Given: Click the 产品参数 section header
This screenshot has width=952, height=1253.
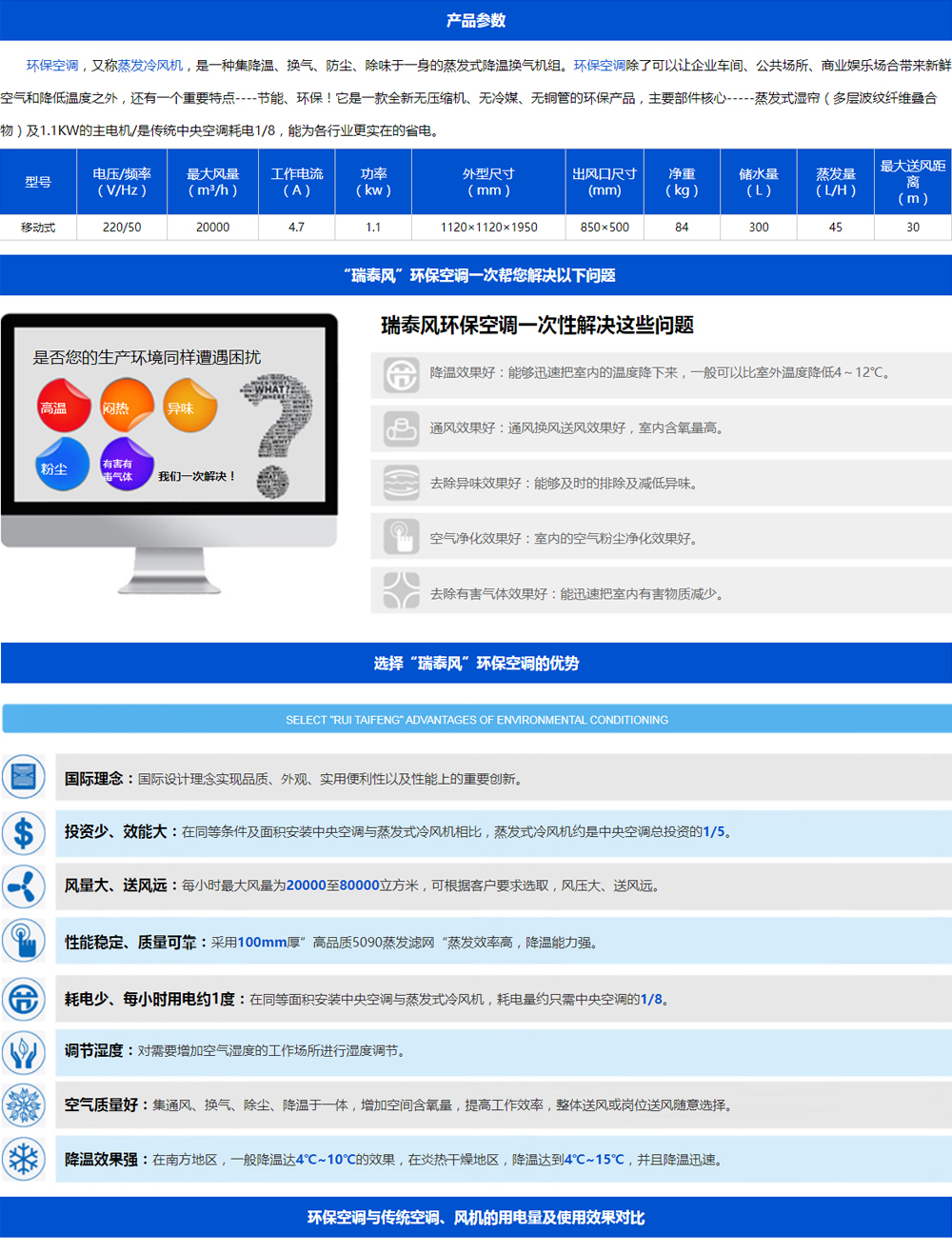Looking at the screenshot, I should [476, 20].
